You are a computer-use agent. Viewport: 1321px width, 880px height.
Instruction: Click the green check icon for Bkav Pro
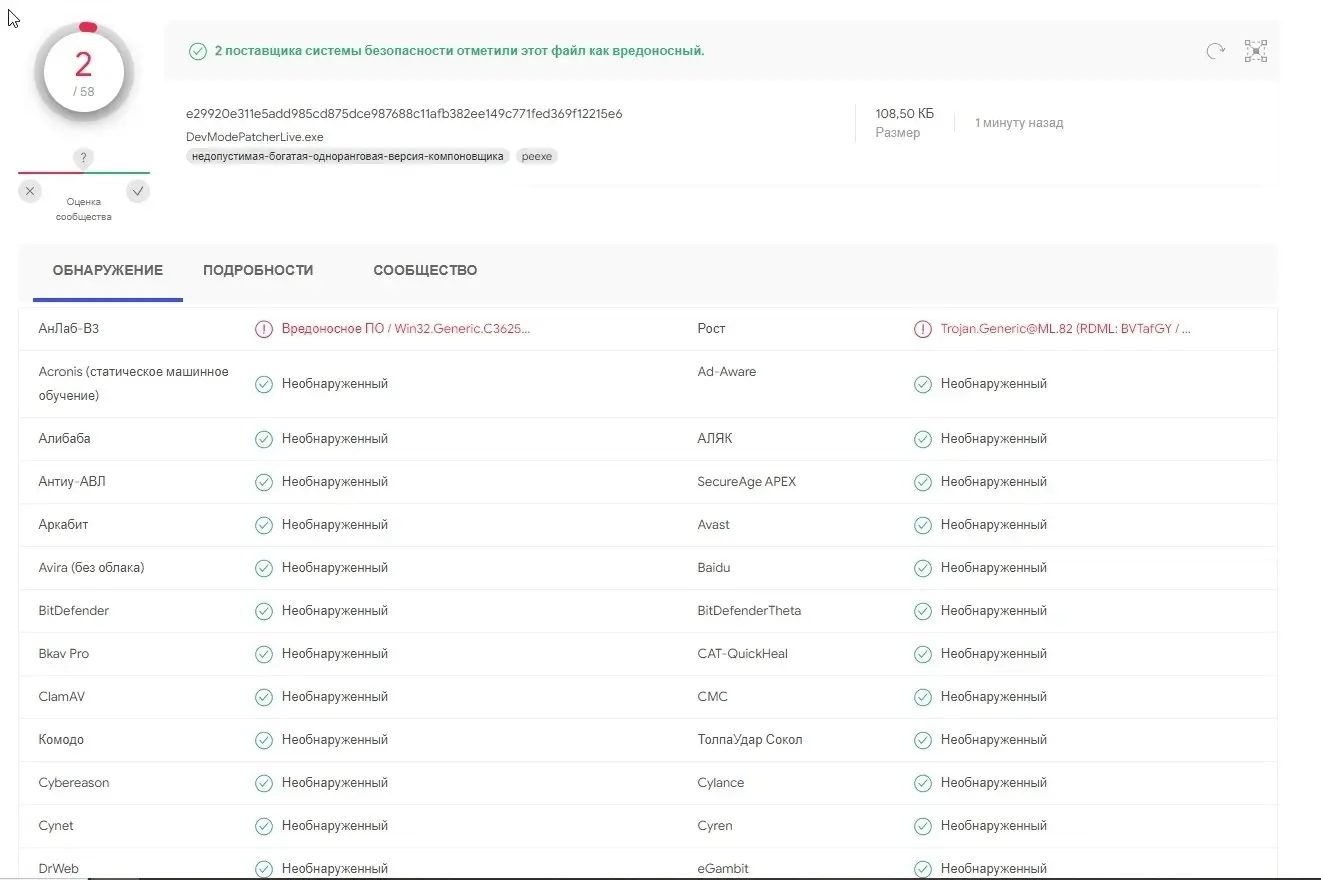pyautogui.click(x=264, y=654)
